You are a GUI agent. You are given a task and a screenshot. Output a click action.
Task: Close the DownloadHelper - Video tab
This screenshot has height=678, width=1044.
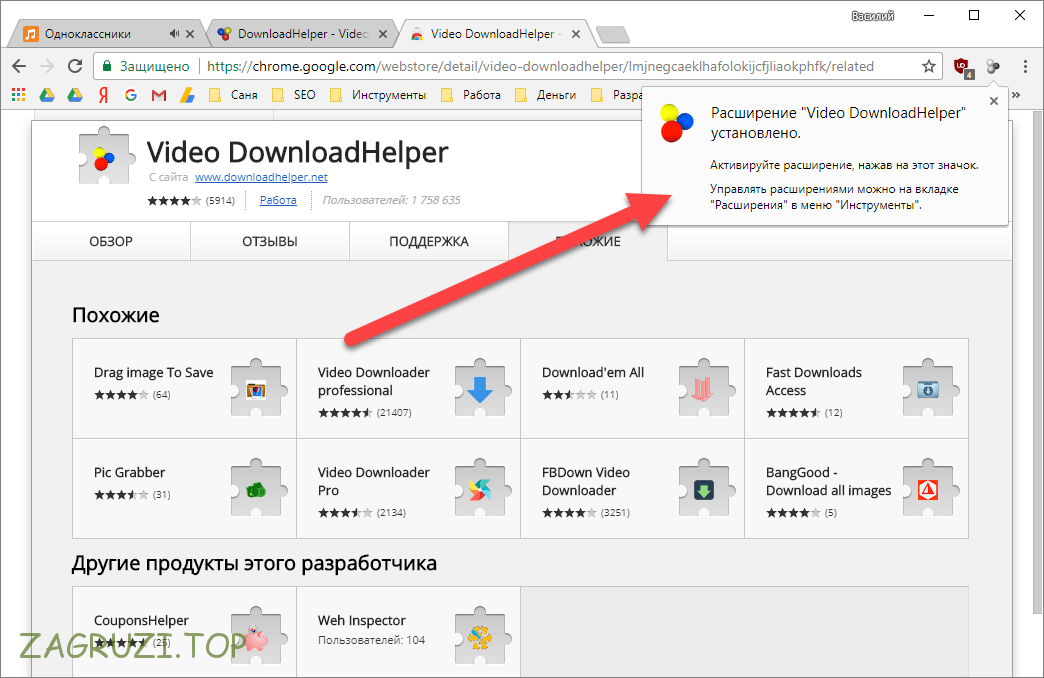click(x=383, y=33)
